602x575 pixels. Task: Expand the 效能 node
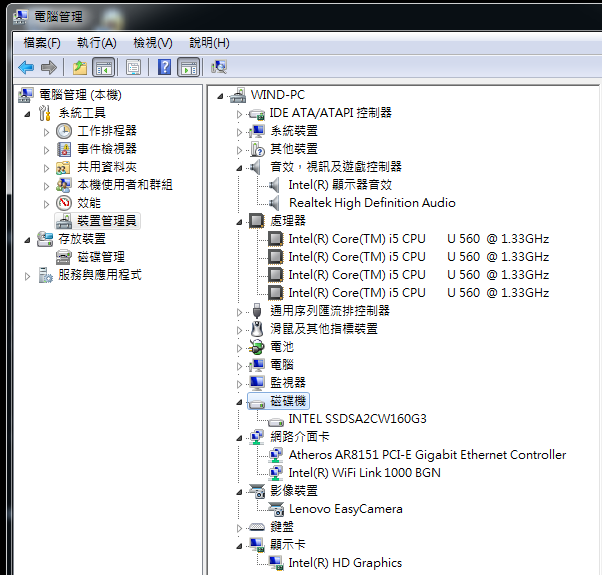[46, 204]
